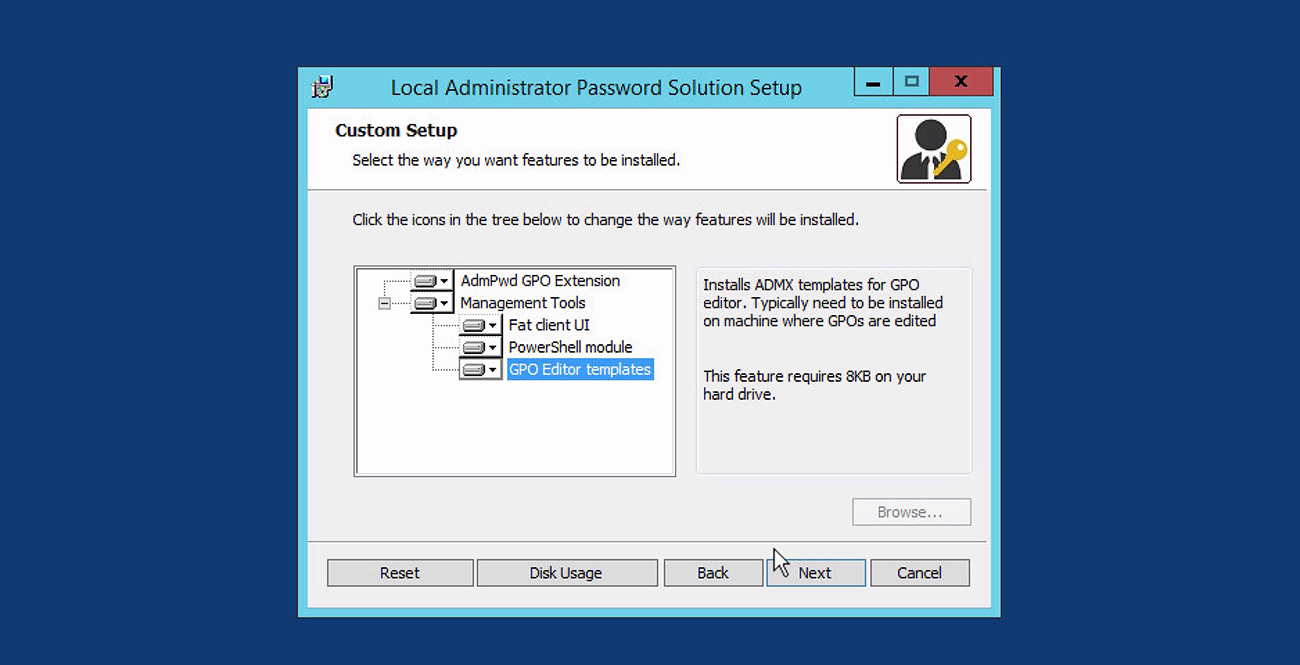Image resolution: width=1300 pixels, height=665 pixels.
Task: Click 'This feature requires 8KB' text
Action: tap(815, 385)
